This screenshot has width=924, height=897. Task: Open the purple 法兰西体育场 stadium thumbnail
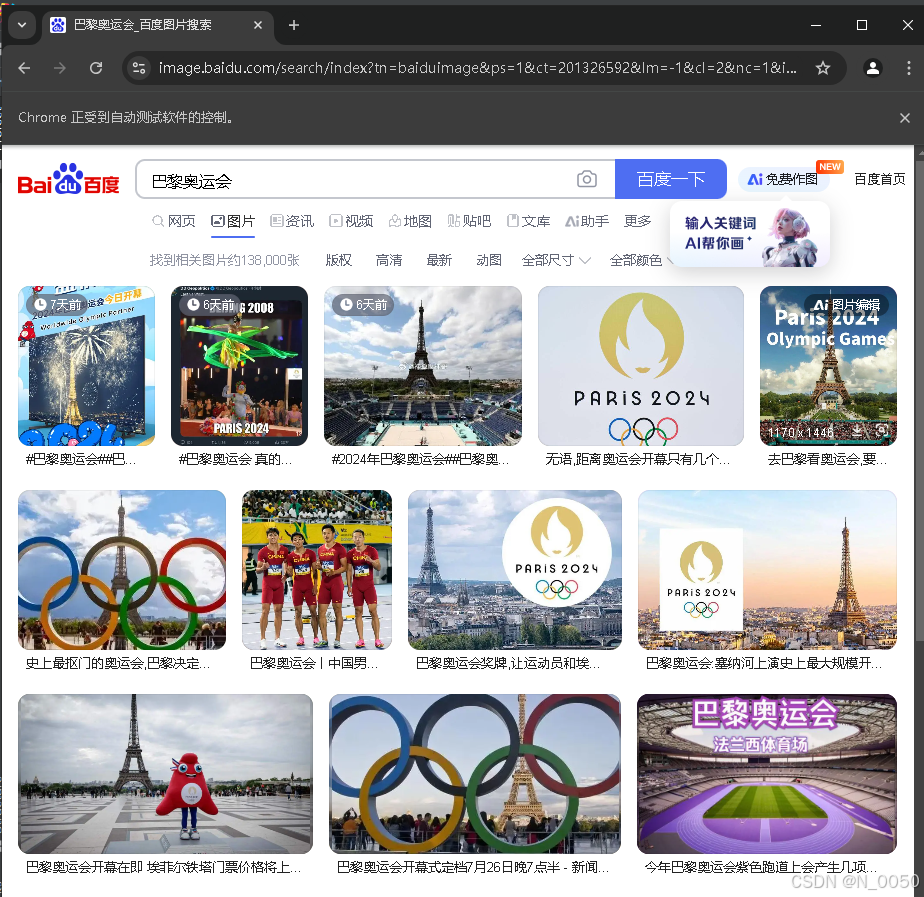[767, 774]
